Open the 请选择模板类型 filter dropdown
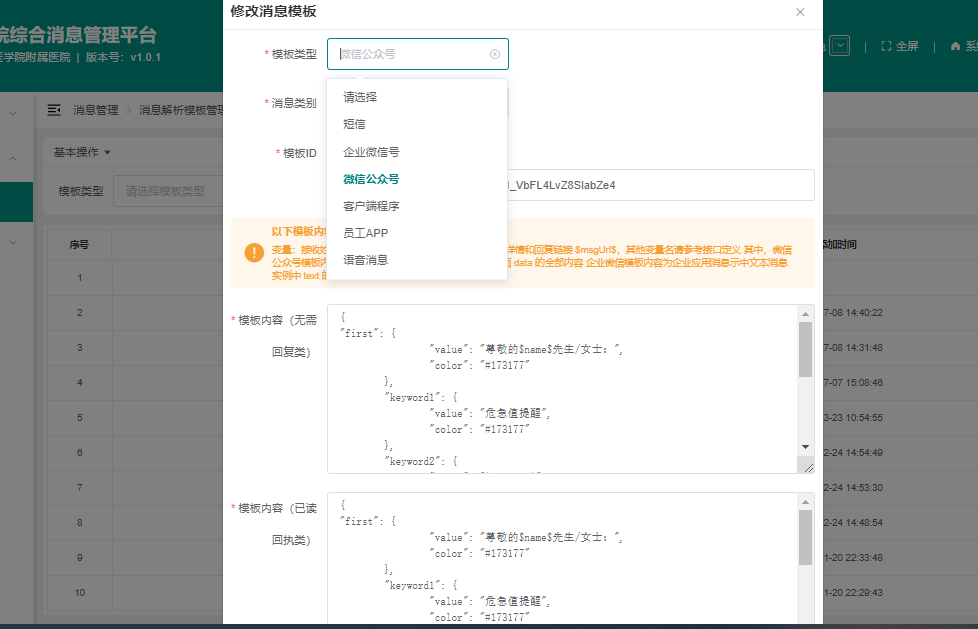 pos(165,191)
